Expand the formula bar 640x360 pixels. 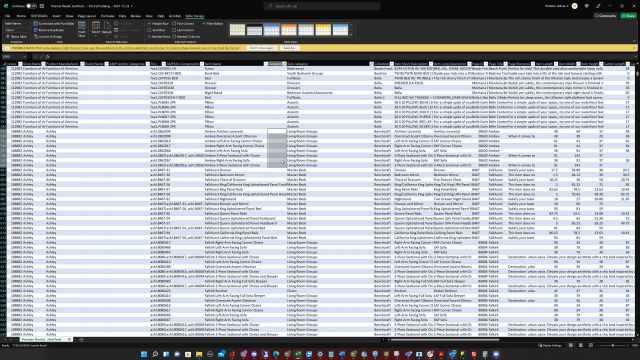(636, 56)
